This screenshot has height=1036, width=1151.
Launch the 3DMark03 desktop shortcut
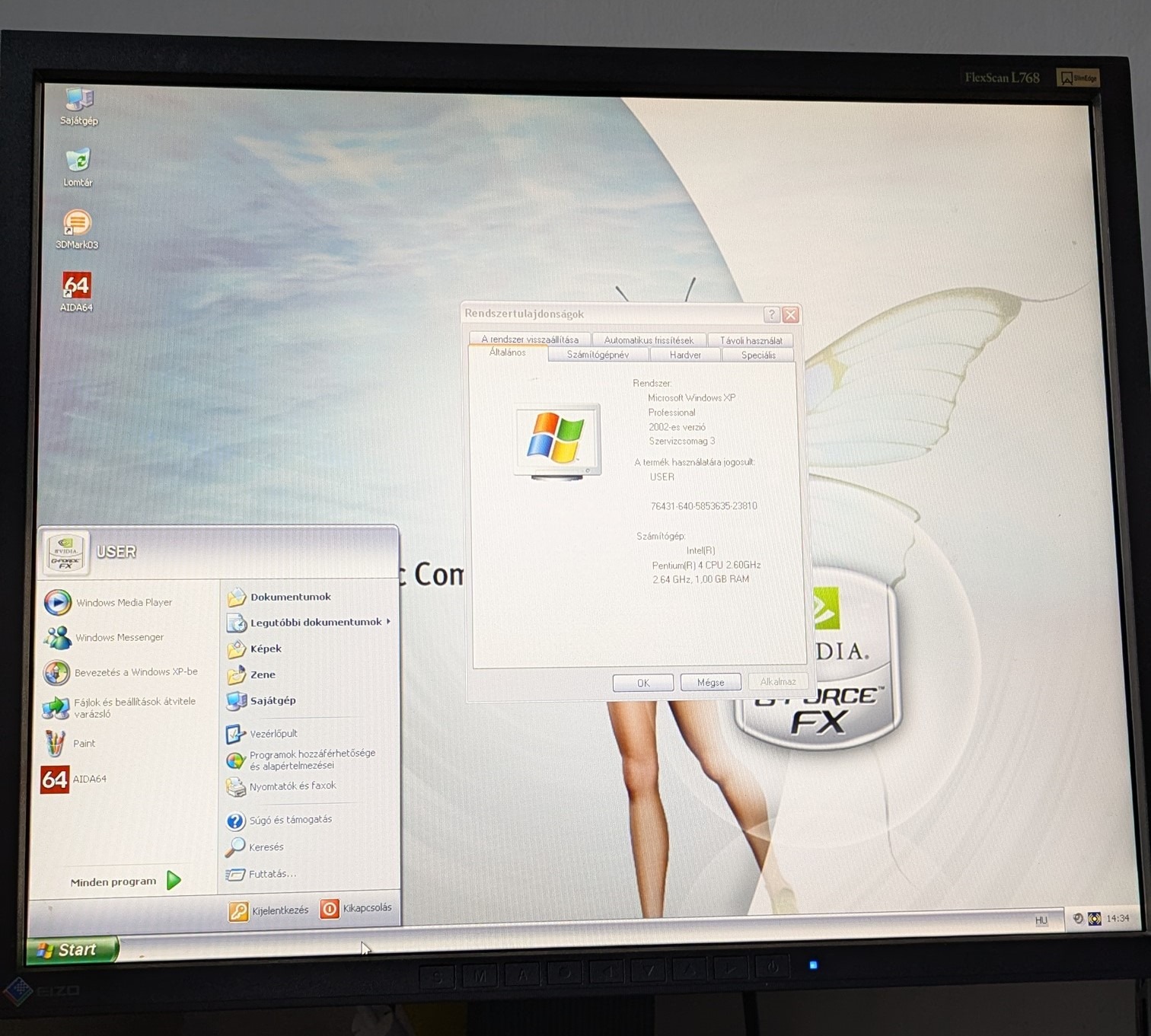click(x=77, y=229)
